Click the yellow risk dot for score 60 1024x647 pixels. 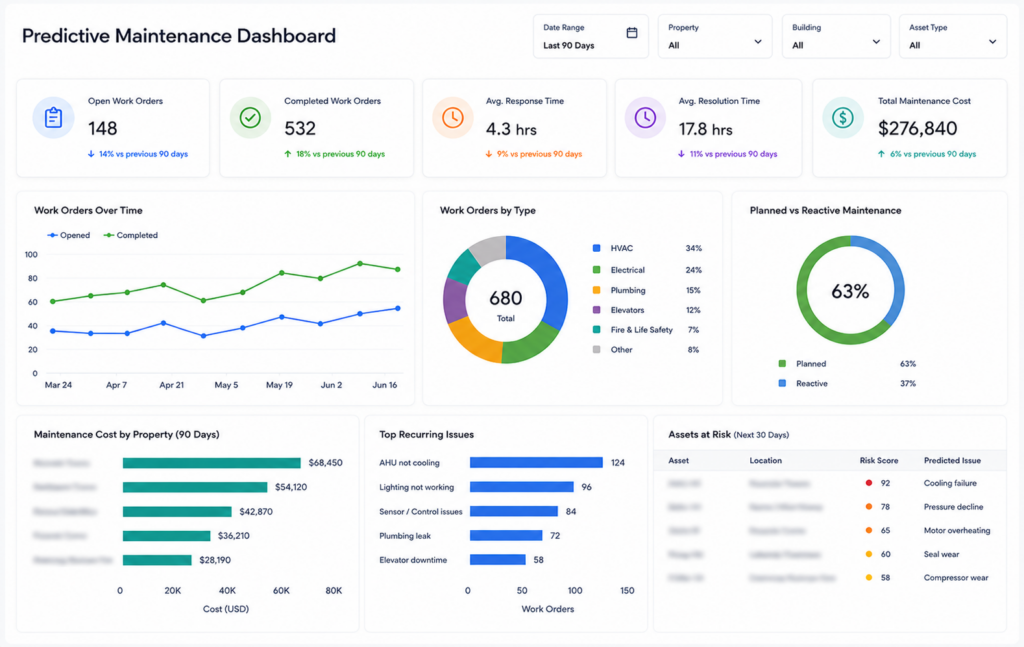(x=869, y=554)
